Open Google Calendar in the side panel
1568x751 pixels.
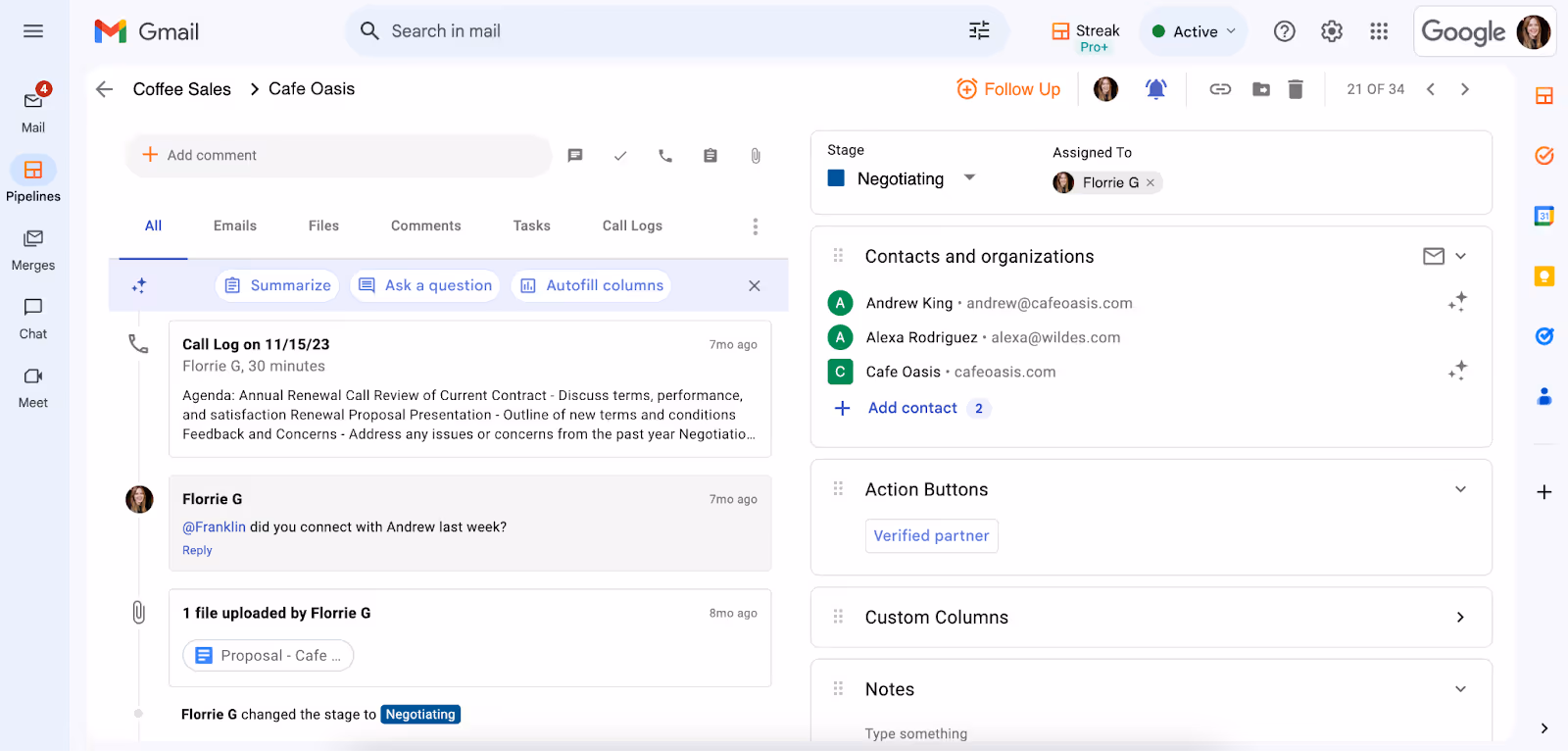point(1544,216)
